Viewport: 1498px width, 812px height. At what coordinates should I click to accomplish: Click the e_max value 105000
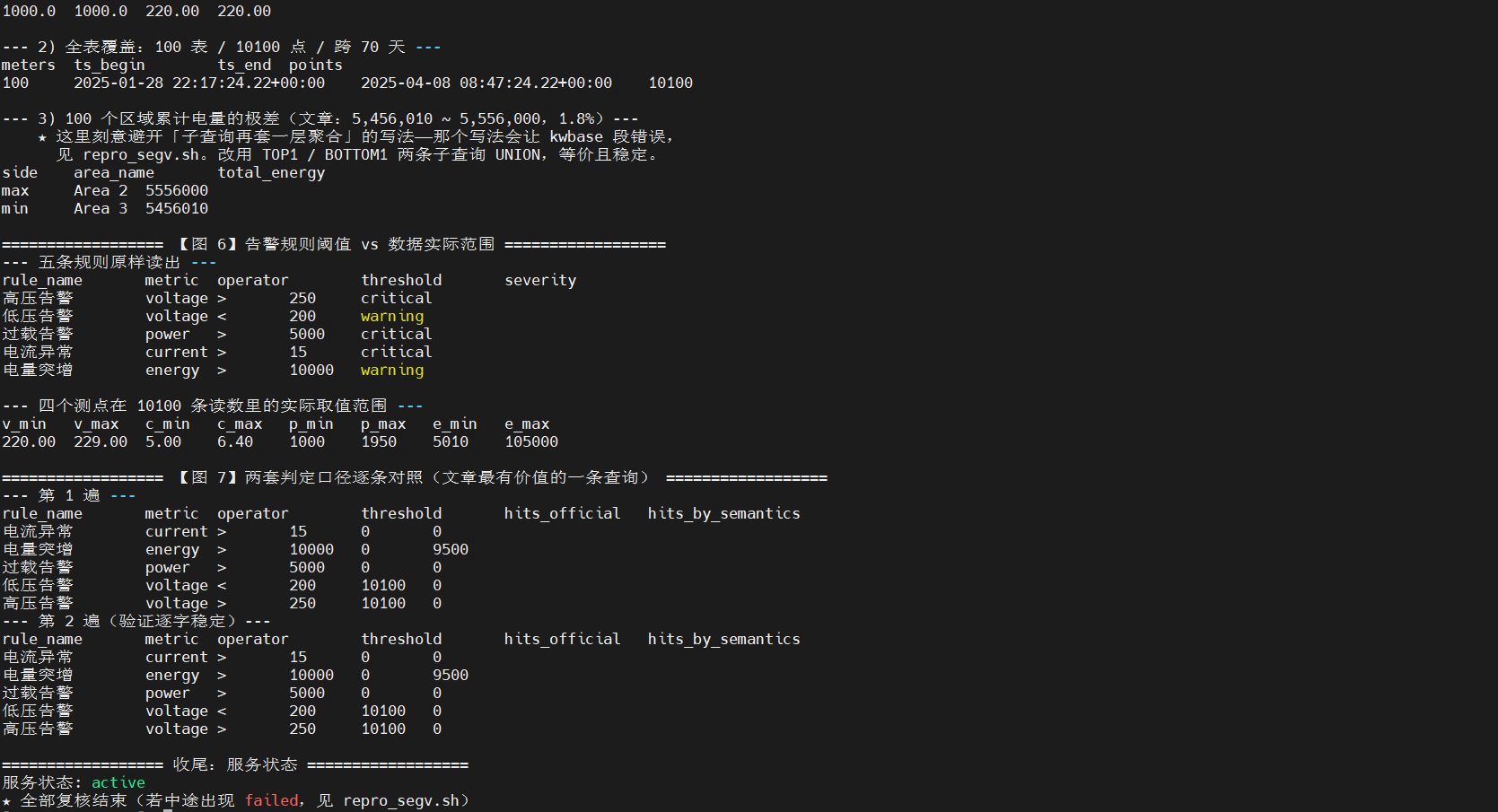click(x=531, y=441)
